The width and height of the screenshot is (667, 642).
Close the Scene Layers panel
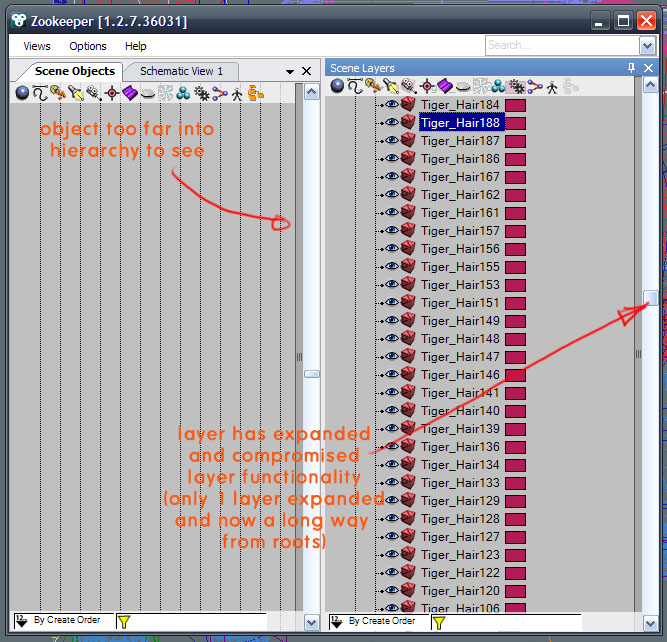point(648,68)
